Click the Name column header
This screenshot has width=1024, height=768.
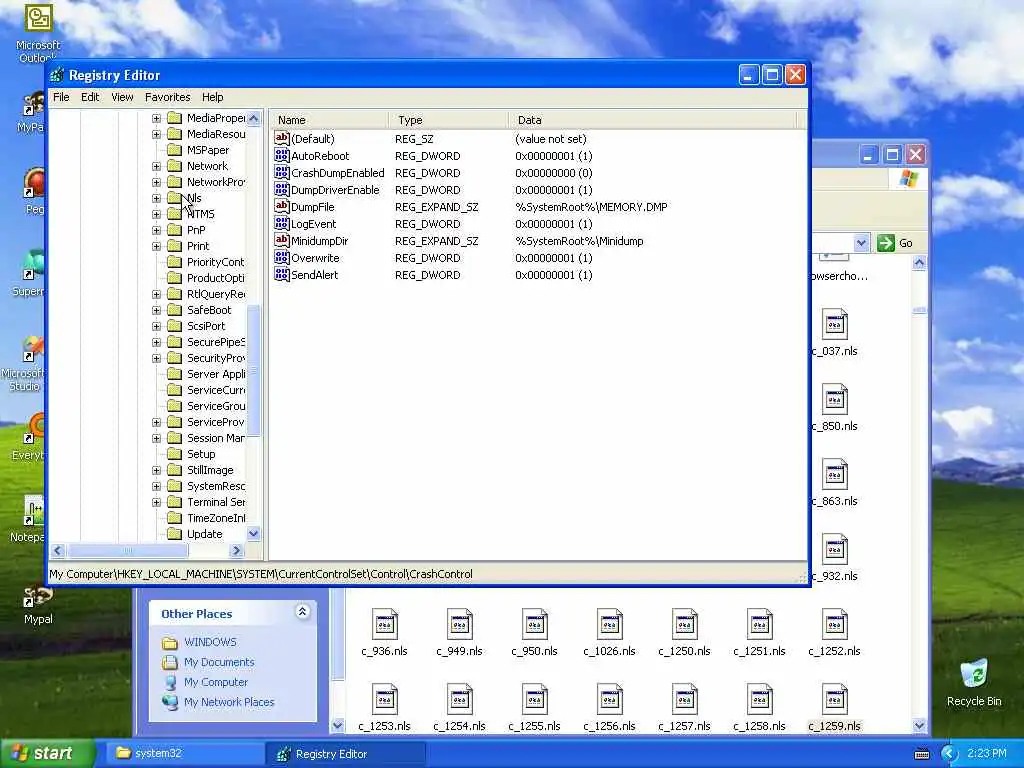[329, 120]
